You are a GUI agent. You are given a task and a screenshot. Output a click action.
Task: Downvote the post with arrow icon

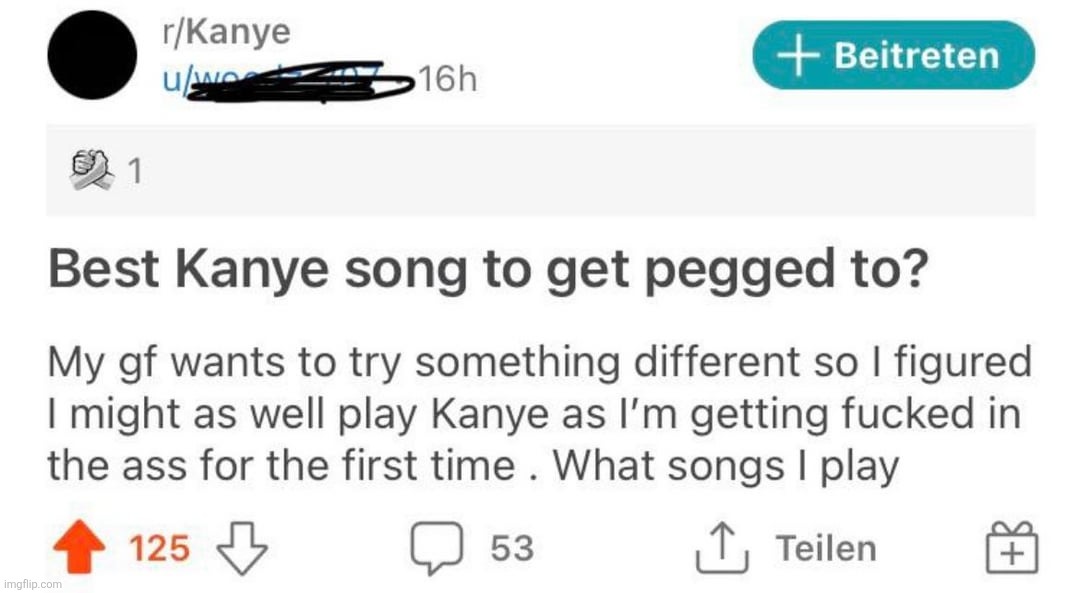pyautogui.click(x=242, y=548)
